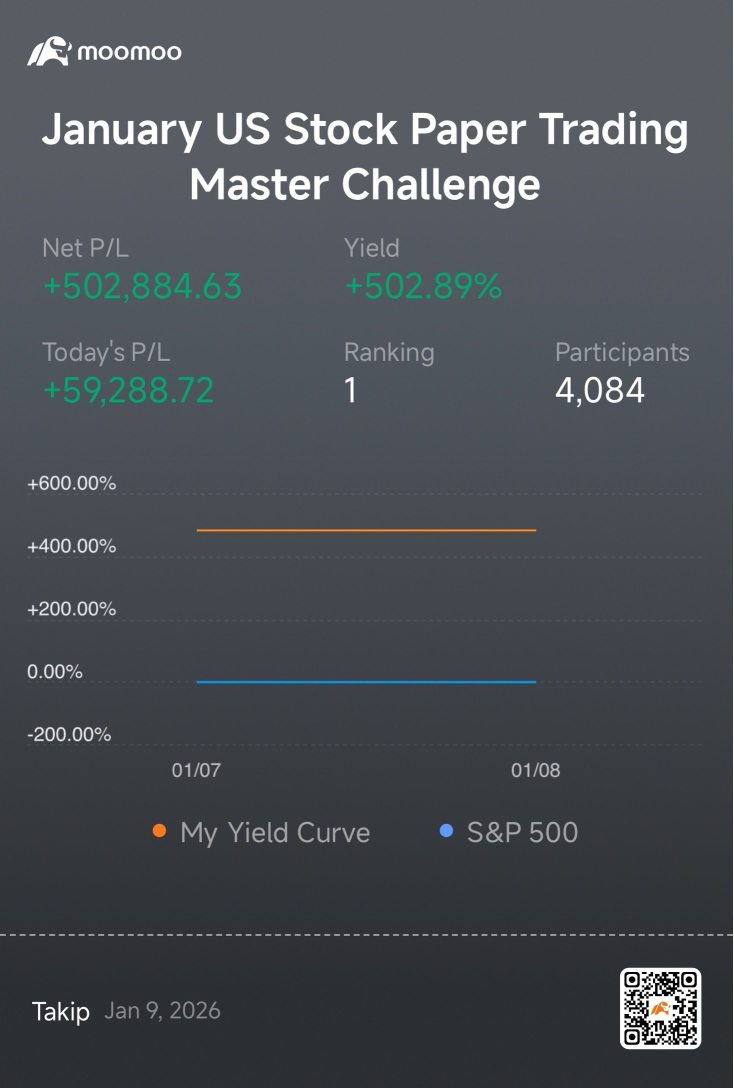The image size is (734, 1088).
Task: Click the QR code in bottom corner
Action: coord(660,1008)
